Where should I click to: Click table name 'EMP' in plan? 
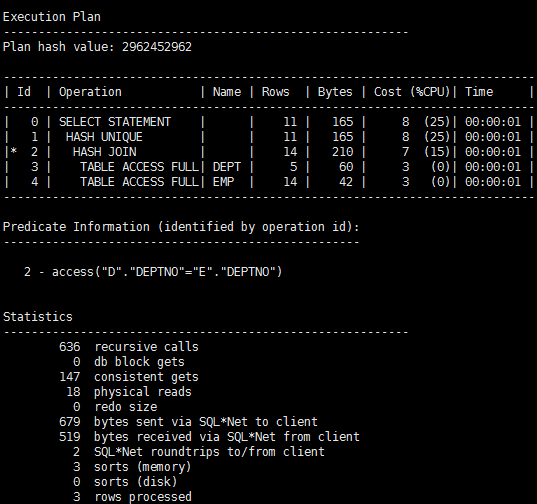pos(223,182)
